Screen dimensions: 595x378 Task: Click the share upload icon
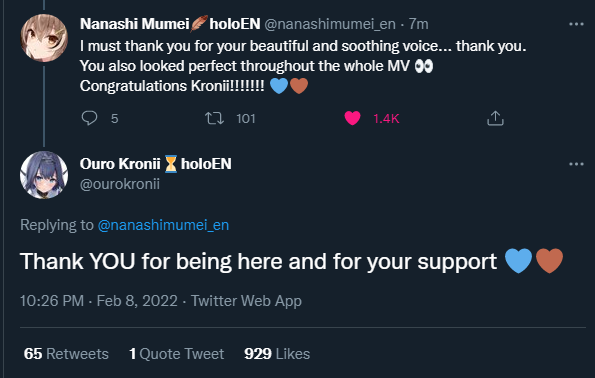coord(495,118)
